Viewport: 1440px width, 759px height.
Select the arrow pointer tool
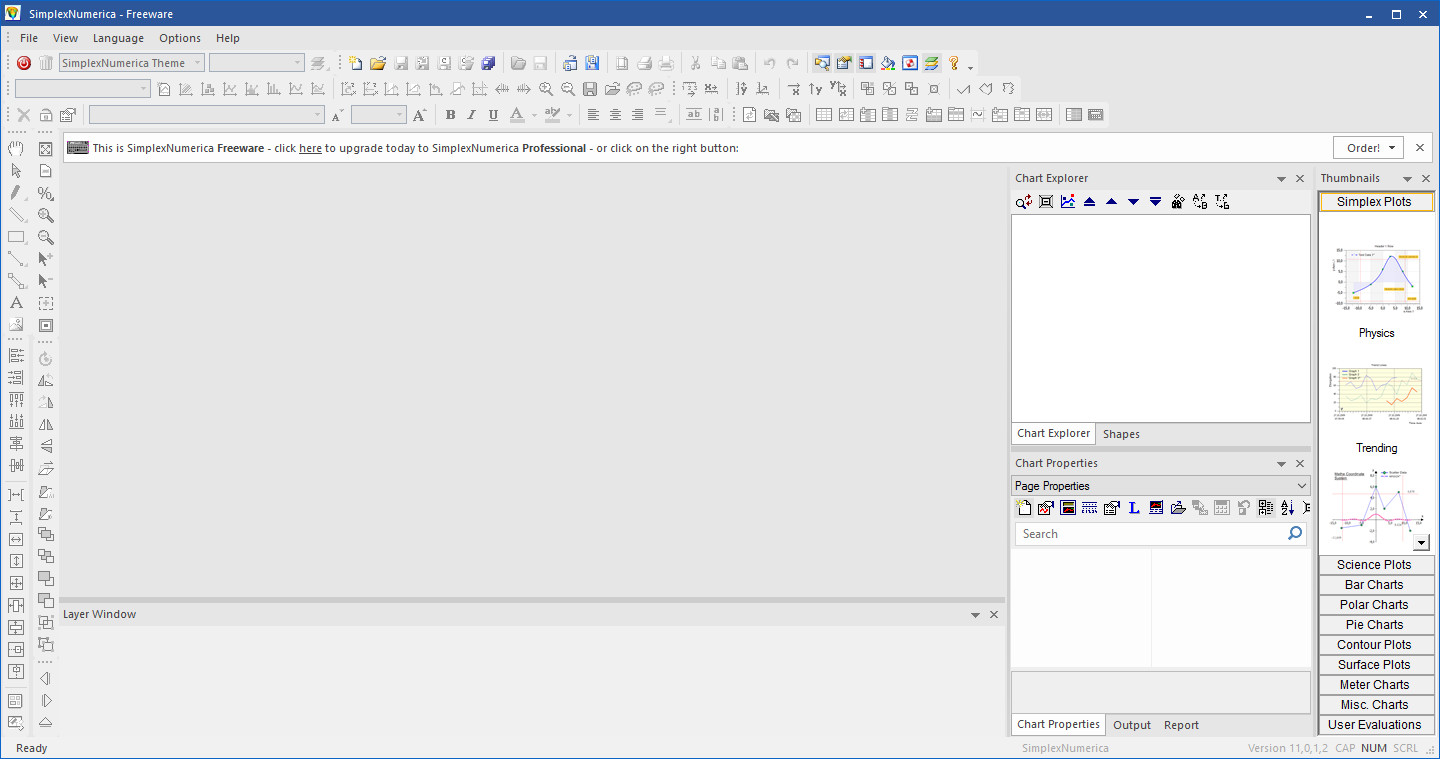pyautogui.click(x=16, y=171)
